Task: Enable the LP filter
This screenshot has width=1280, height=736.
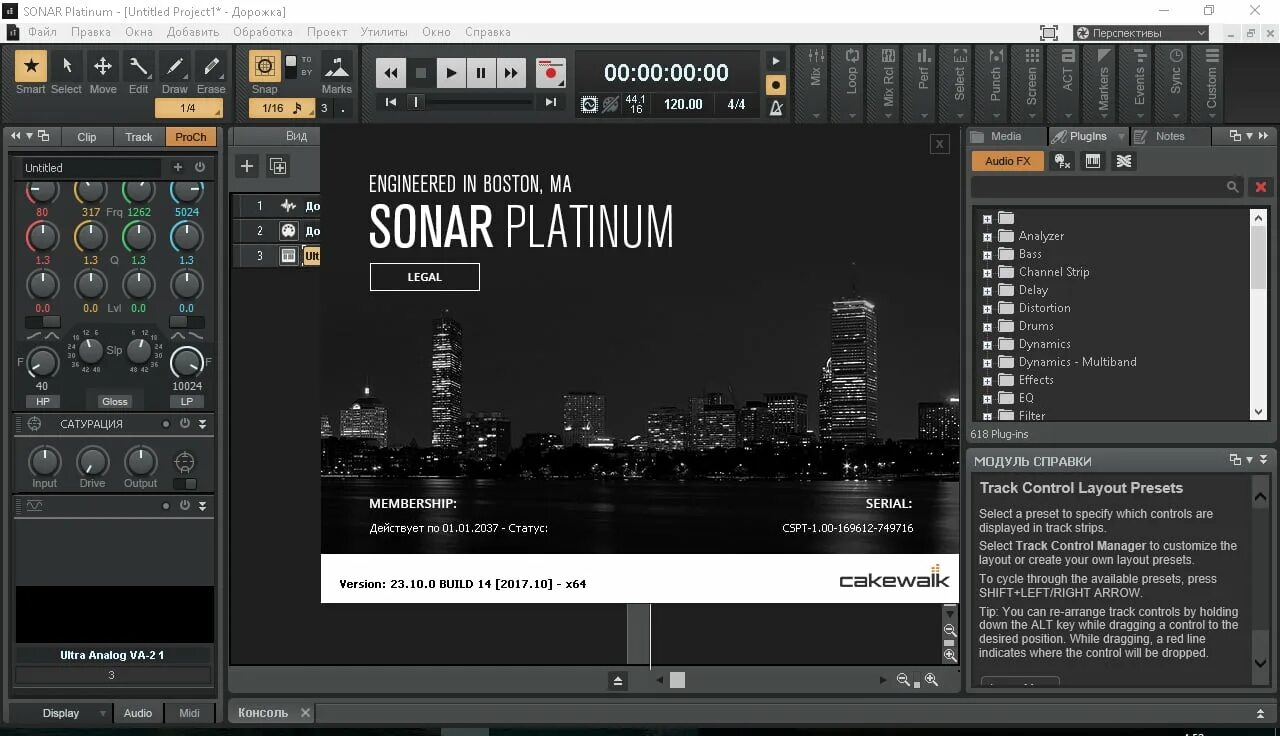Action: [187, 401]
